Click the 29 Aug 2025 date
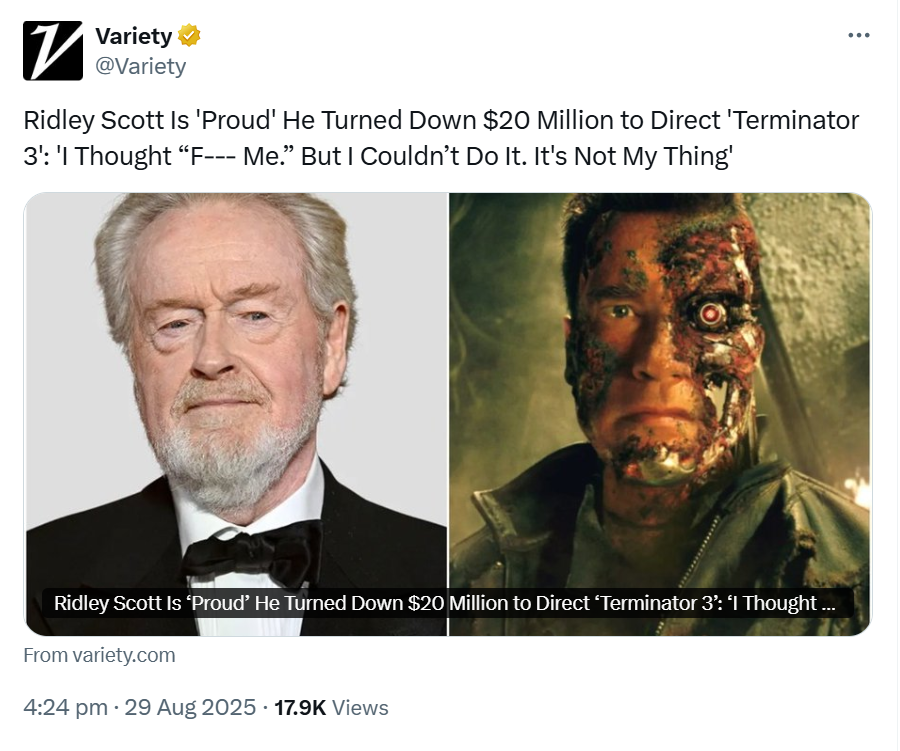Screen dimensions: 900x751 coord(190,707)
